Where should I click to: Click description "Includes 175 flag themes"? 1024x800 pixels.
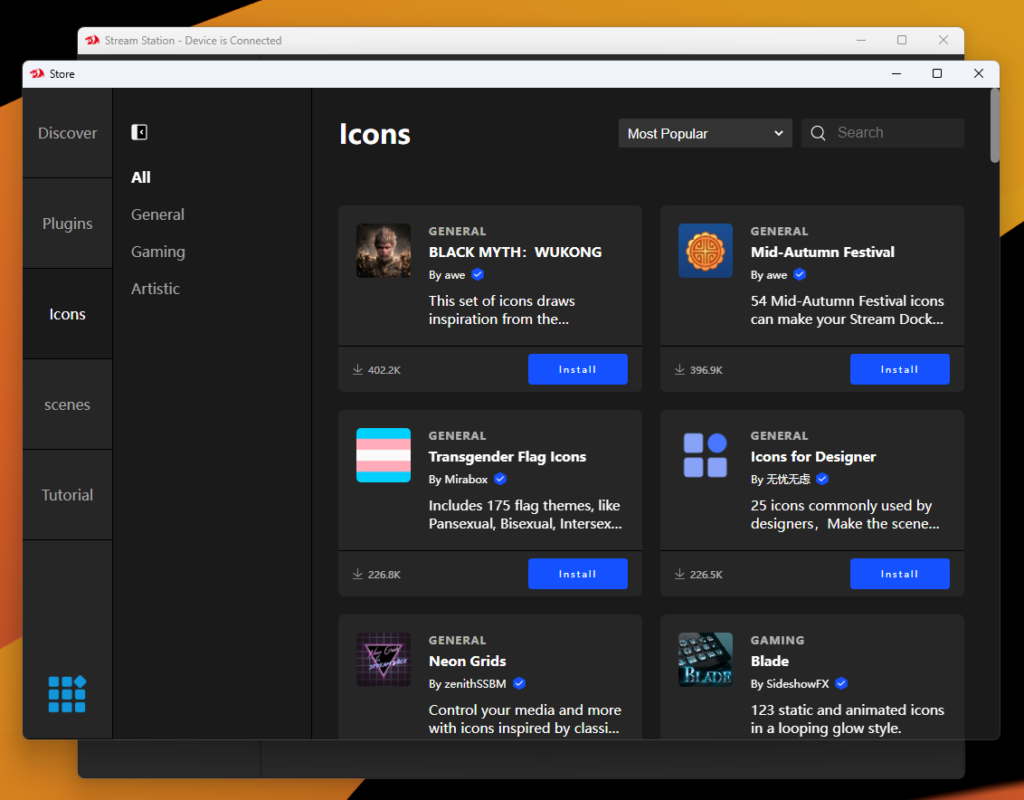point(525,515)
